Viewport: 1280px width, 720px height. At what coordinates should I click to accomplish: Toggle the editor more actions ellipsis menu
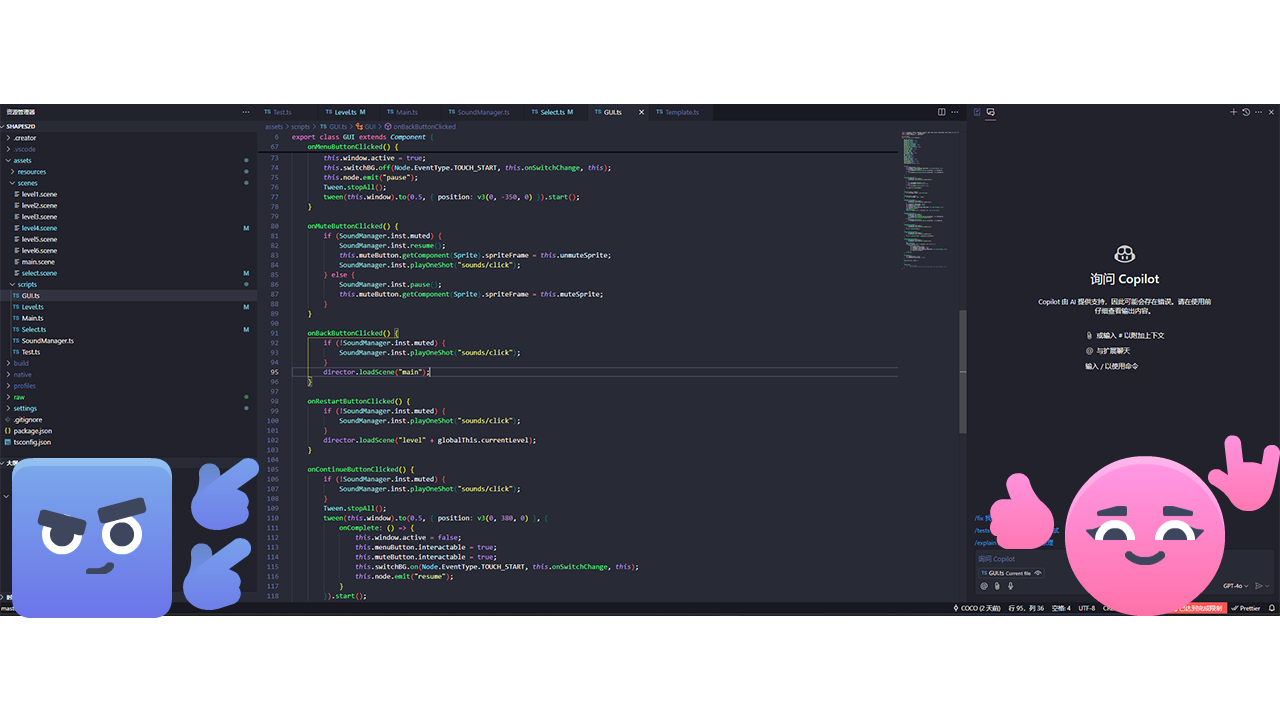click(x=954, y=112)
